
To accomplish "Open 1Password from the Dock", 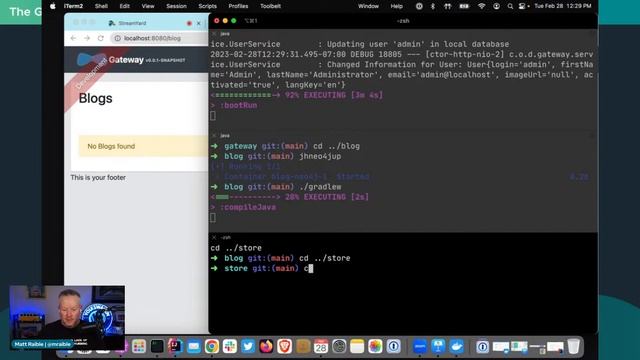I will [393, 346].
